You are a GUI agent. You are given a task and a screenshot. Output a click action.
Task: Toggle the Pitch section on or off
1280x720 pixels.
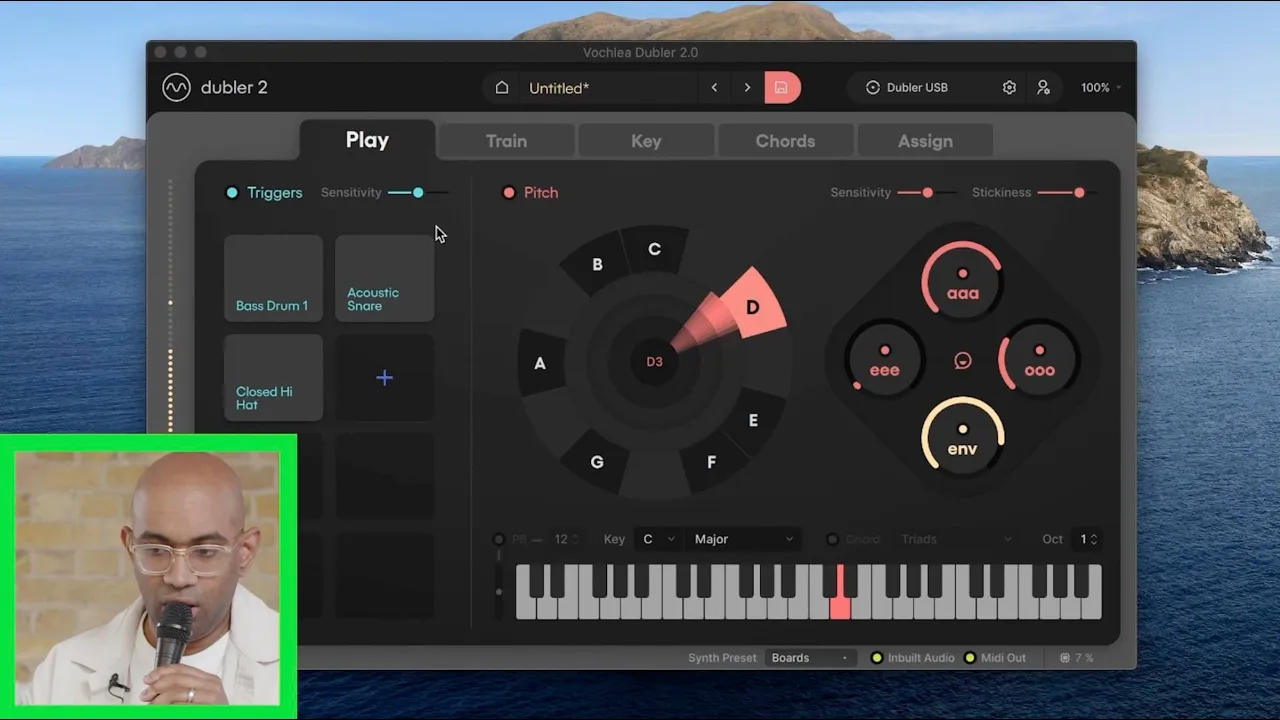[x=509, y=193]
